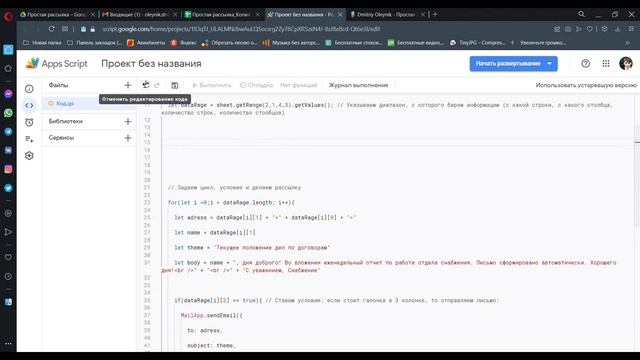
Task: Click the line starting let theme =
Action: (x=252, y=247)
